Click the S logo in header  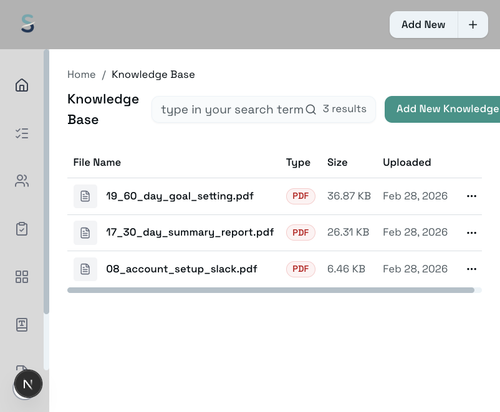coord(28,23)
